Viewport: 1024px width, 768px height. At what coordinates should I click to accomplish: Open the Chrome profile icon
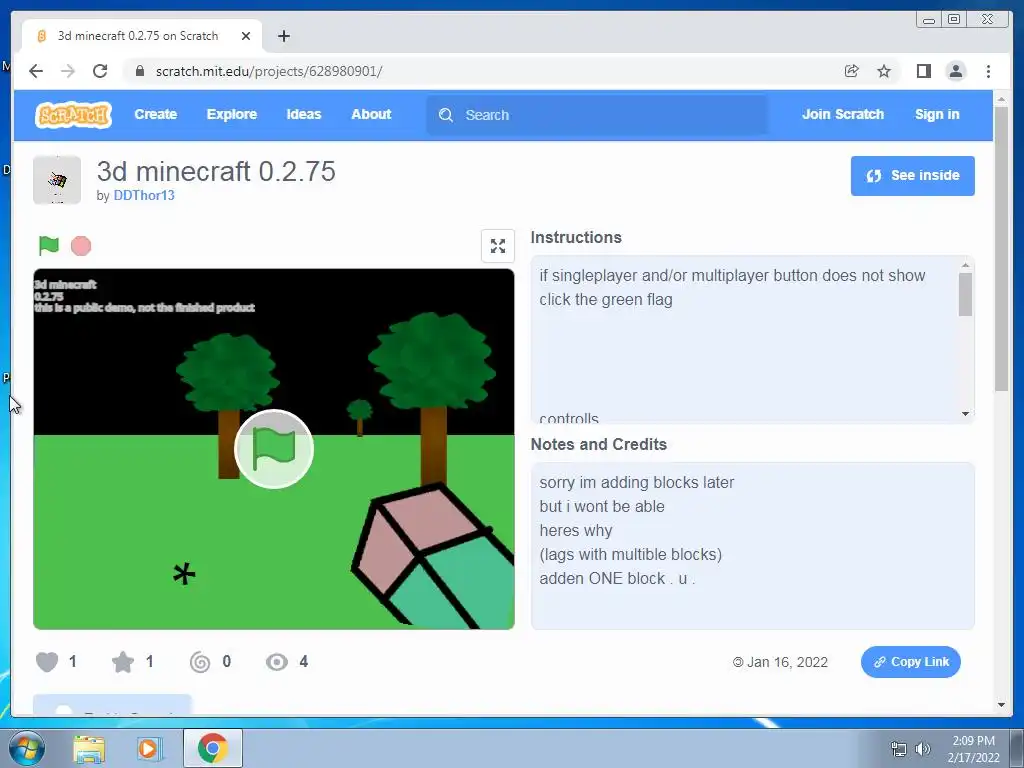coord(955,71)
